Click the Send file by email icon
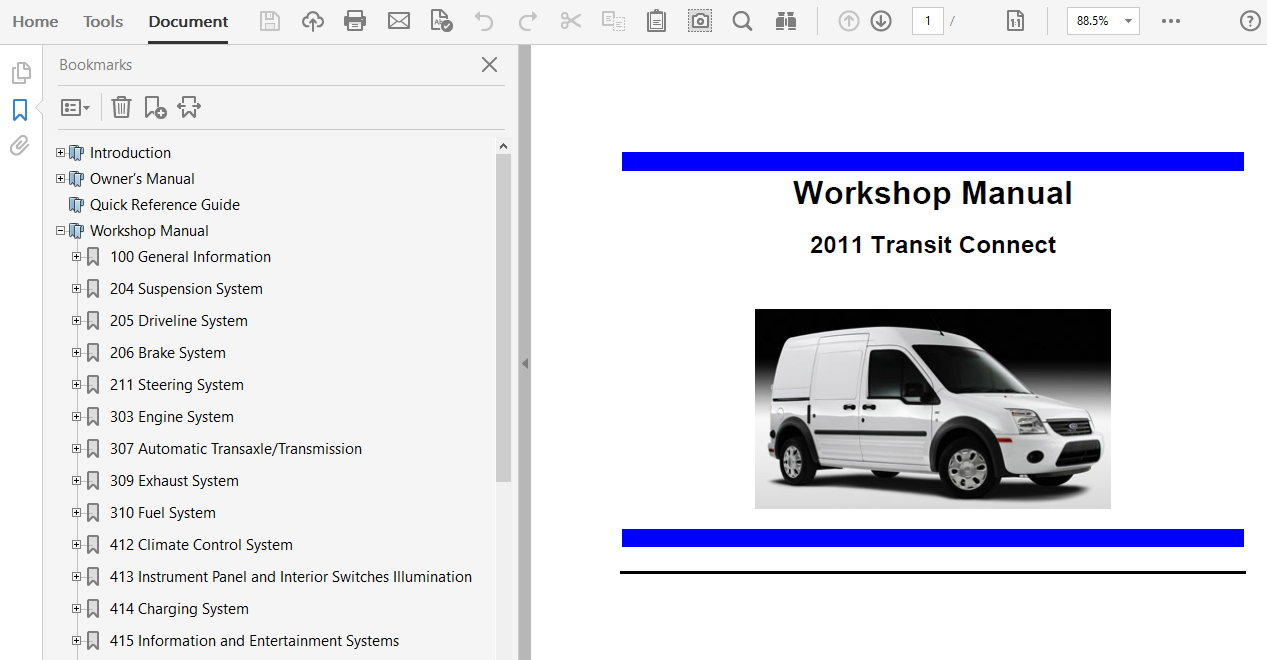The image size is (1267, 660). [399, 21]
